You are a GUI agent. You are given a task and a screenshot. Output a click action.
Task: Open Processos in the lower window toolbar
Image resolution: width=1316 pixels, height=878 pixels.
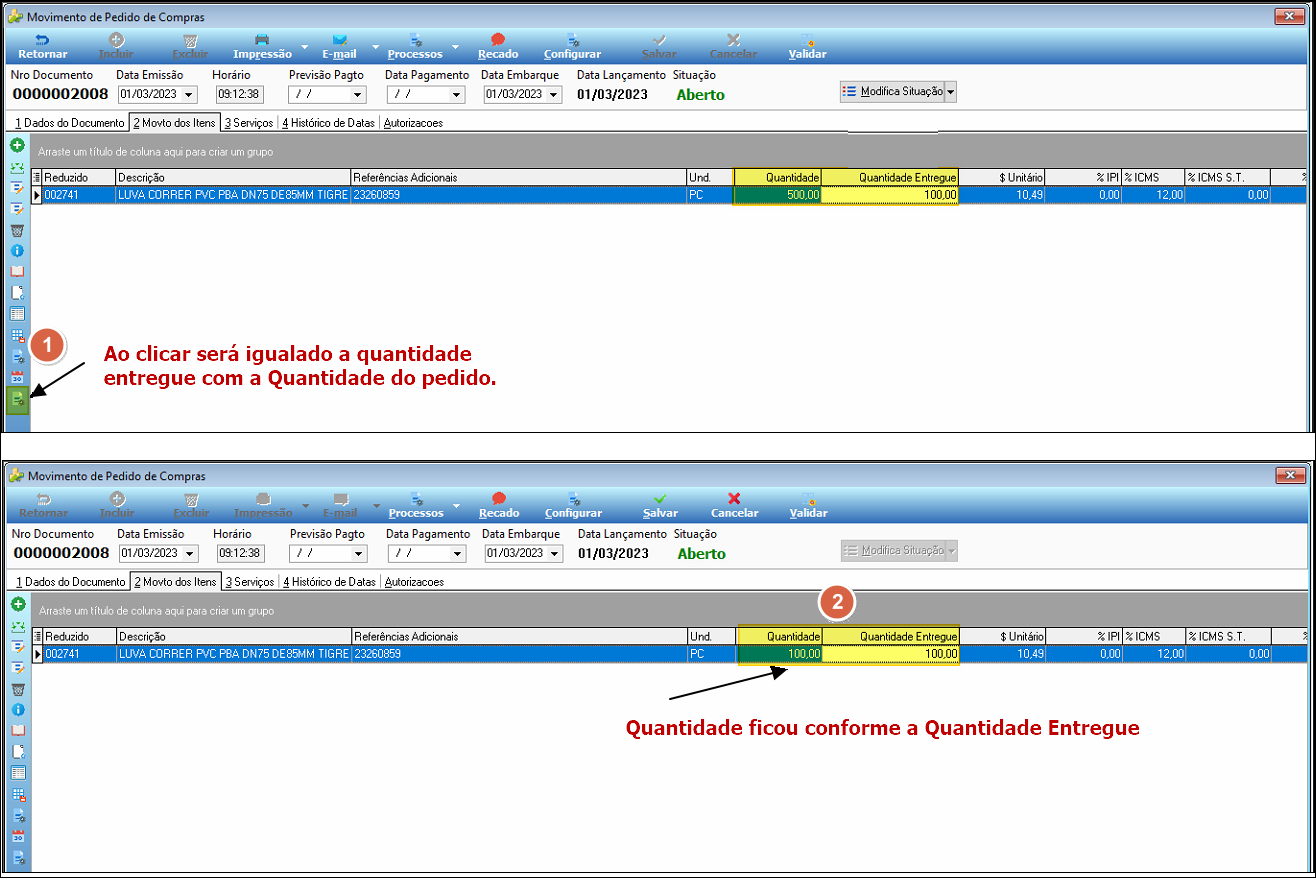tap(416, 505)
